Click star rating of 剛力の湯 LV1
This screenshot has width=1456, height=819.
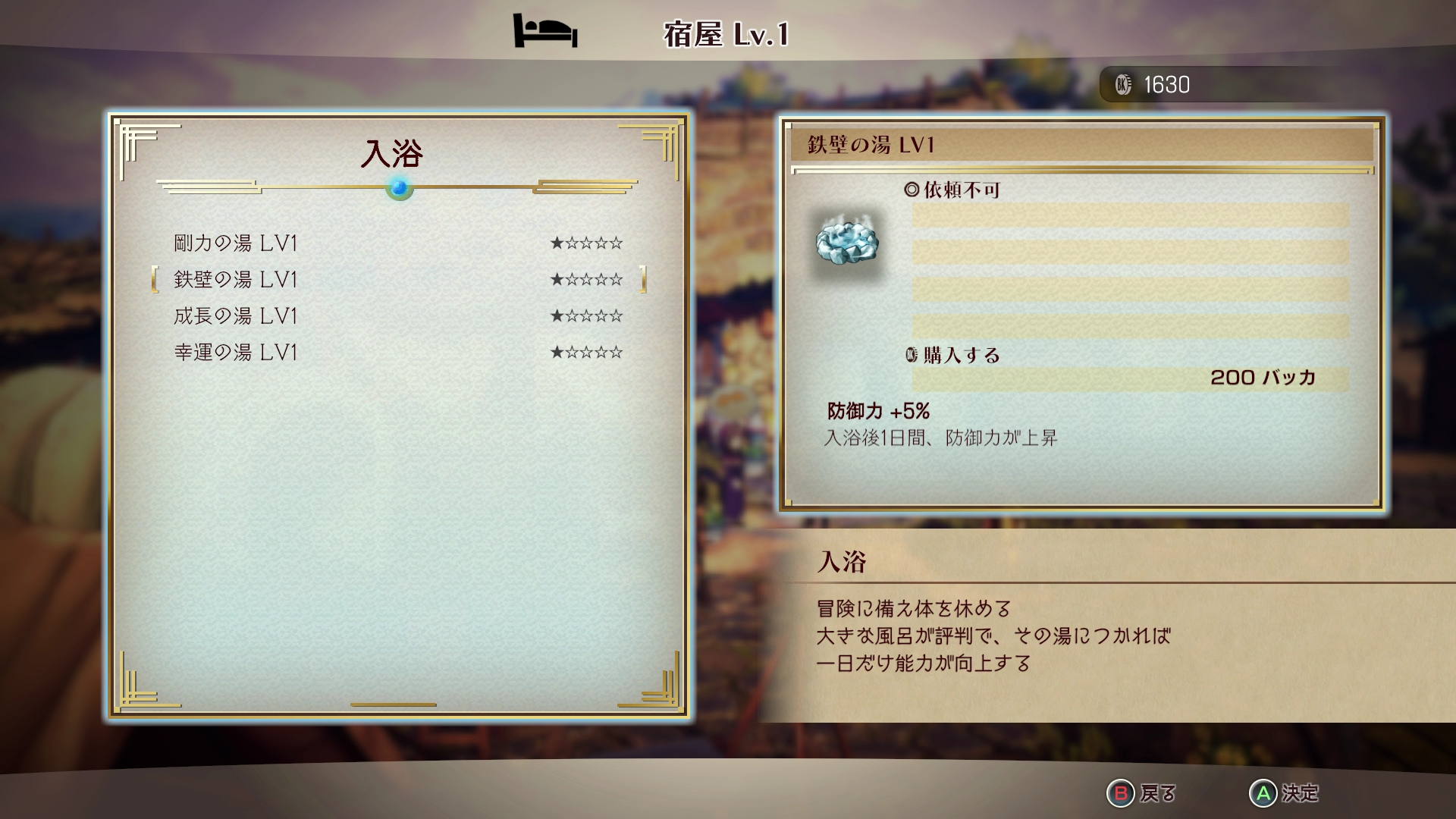click(x=586, y=243)
